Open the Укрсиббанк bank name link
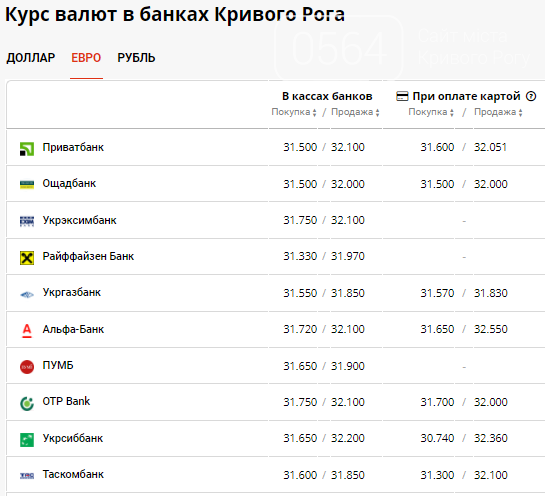Screen dimensions: 545x496 tap(73, 438)
